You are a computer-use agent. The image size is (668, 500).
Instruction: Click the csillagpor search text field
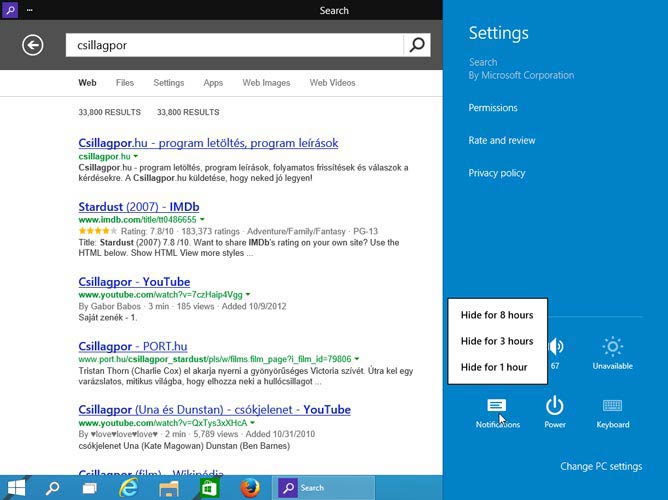click(234, 45)
